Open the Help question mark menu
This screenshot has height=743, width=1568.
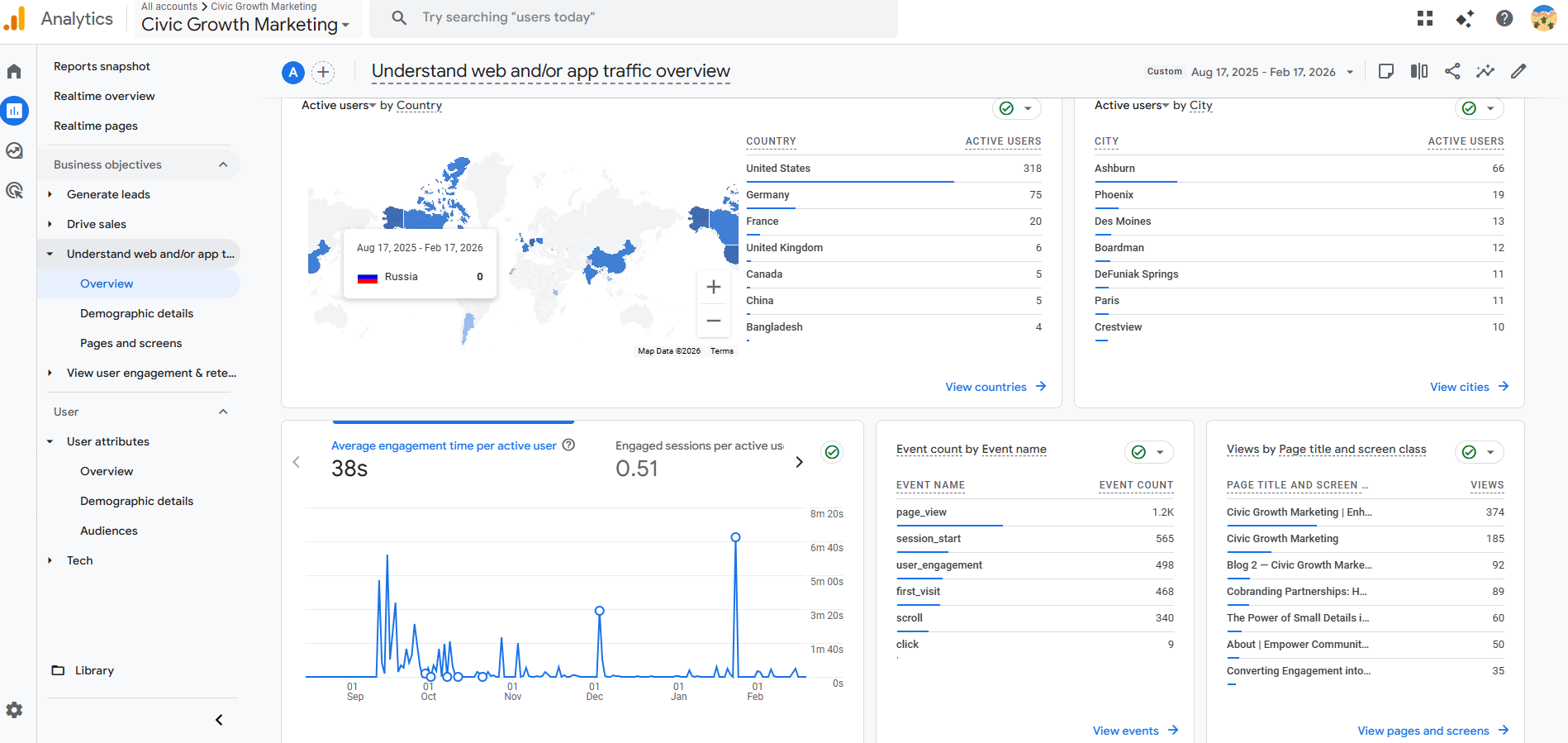coord(1504,18)
